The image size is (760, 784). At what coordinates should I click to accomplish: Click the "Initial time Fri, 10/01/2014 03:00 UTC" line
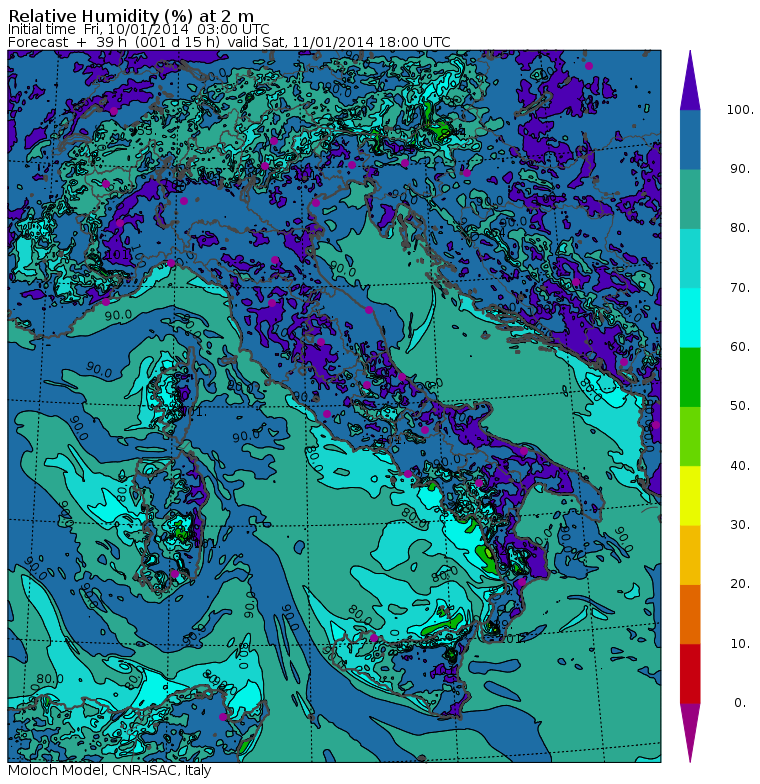click(138, 30)
